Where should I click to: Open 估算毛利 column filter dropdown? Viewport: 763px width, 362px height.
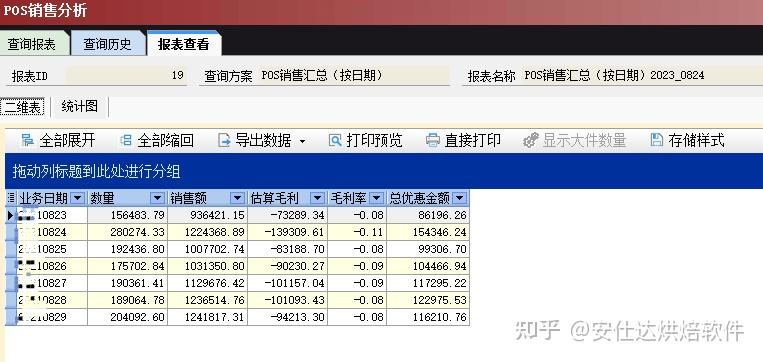coord(318,198)
